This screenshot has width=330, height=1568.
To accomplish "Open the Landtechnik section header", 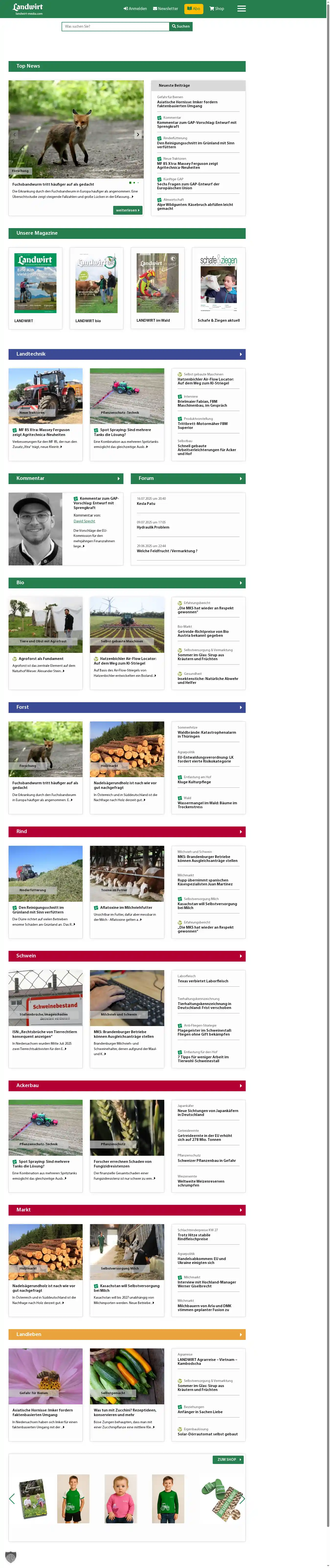I will click(x=127, y=354).
